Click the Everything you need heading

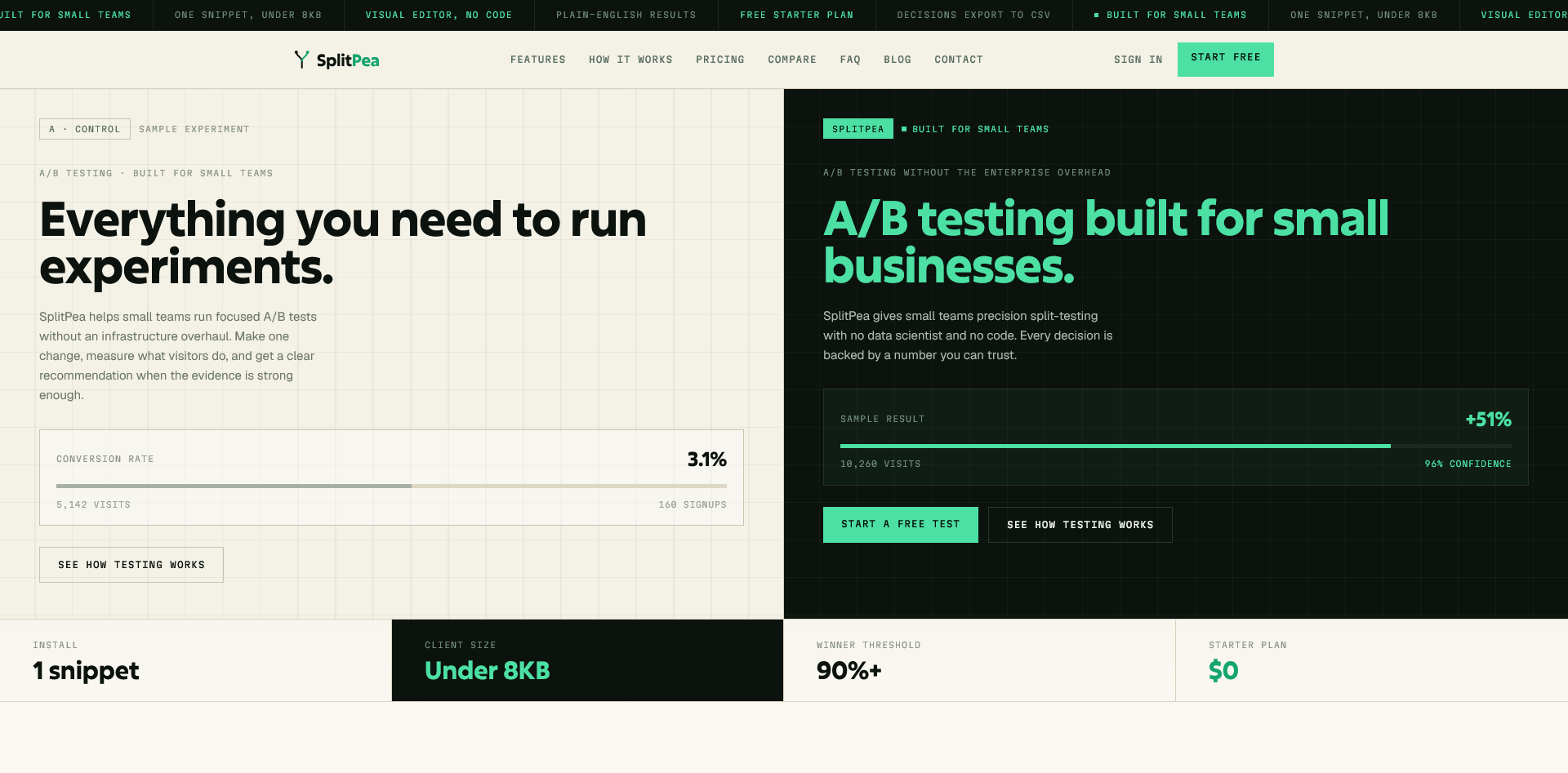343,243
